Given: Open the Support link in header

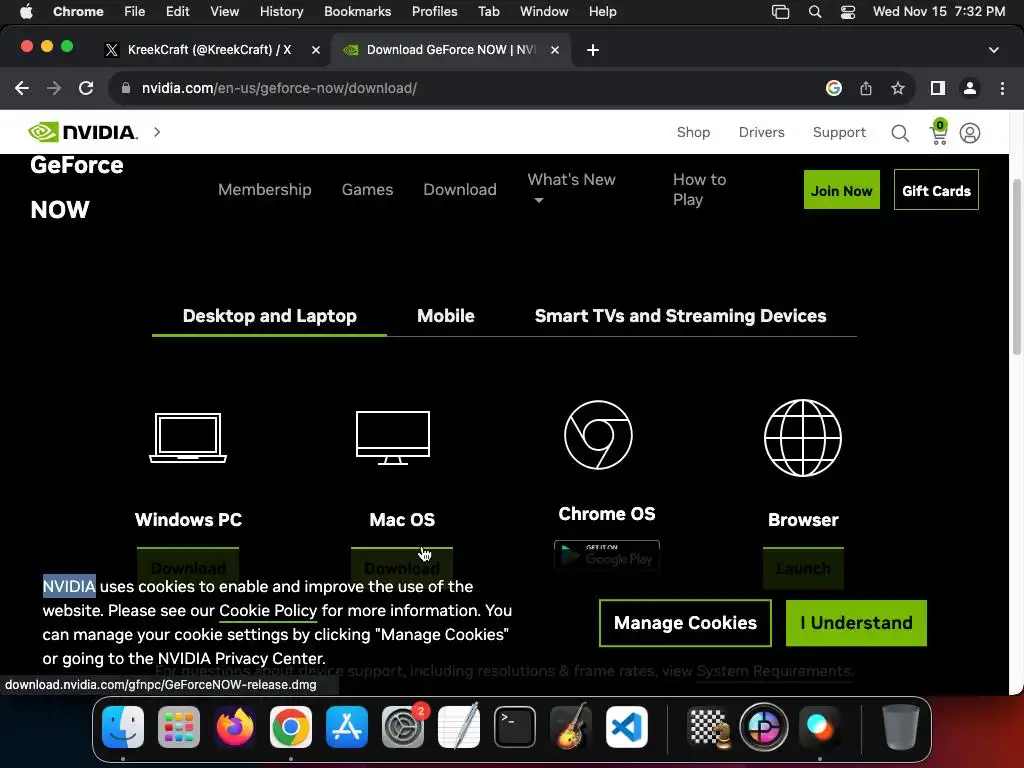Looking at the screenshot, I should coord(839,133).
